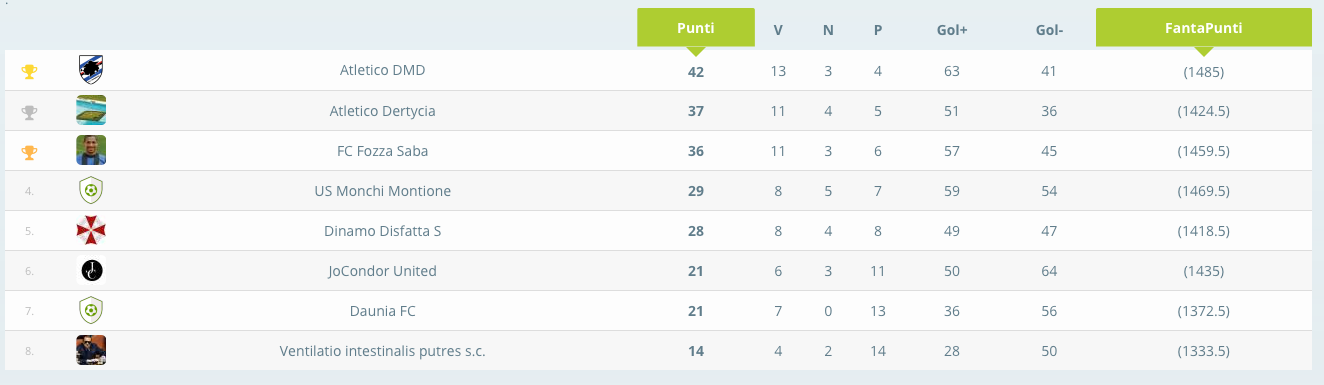
Task: Click the gold trophy next to Atletico DMD
Action: coord(29,71)
